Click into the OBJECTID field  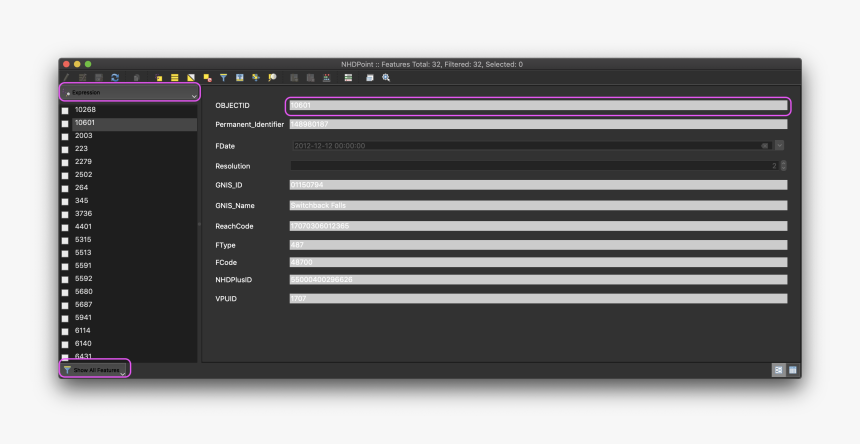point(537,105)
